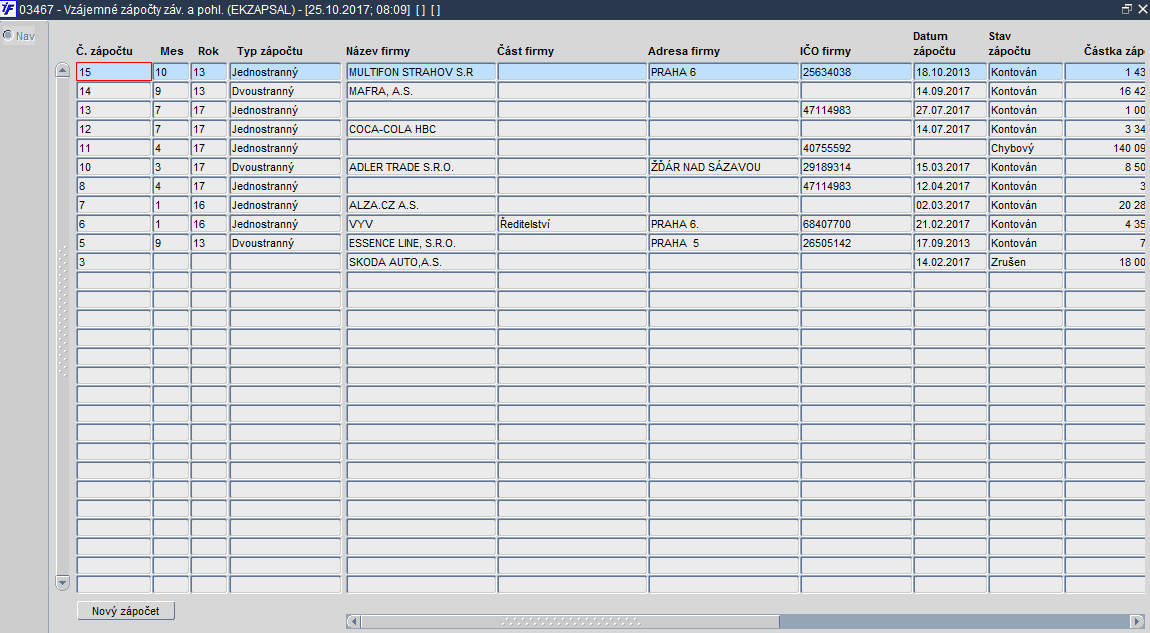This screenshot has height=633, width=1150.
Task: Select zápočet number 15 field
Action: pyautogui.click(x=114, y=72)
